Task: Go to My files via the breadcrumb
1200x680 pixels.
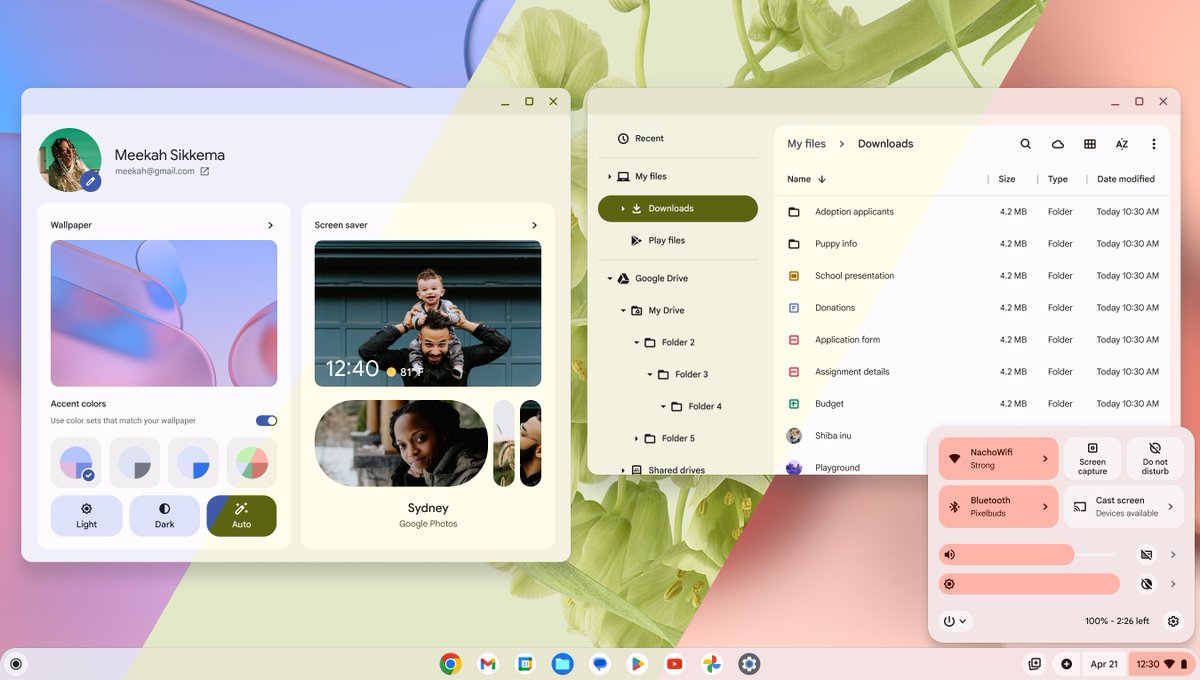Action: pos(807,144)
